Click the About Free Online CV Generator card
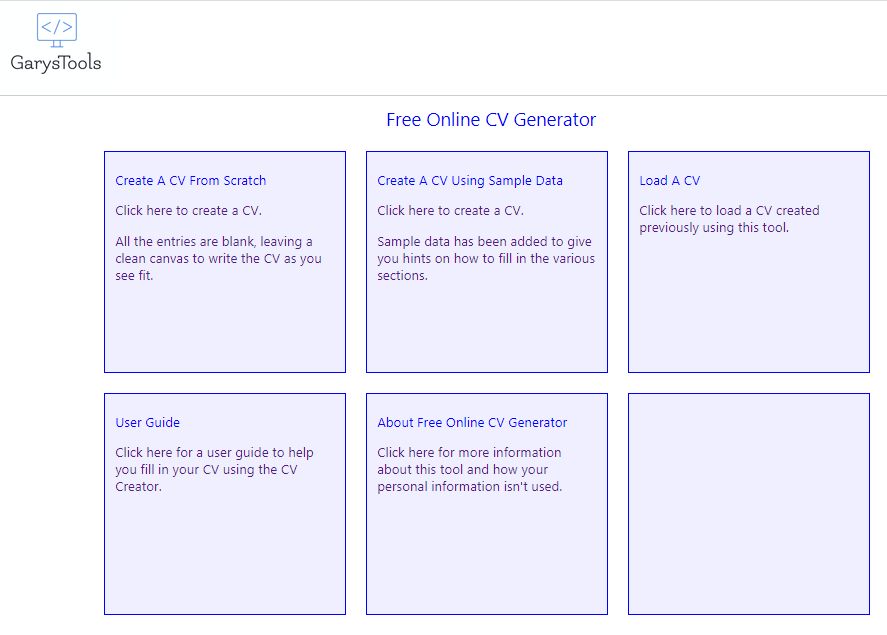This screenshot has height=635, width=887. click(x=486, y=550)
